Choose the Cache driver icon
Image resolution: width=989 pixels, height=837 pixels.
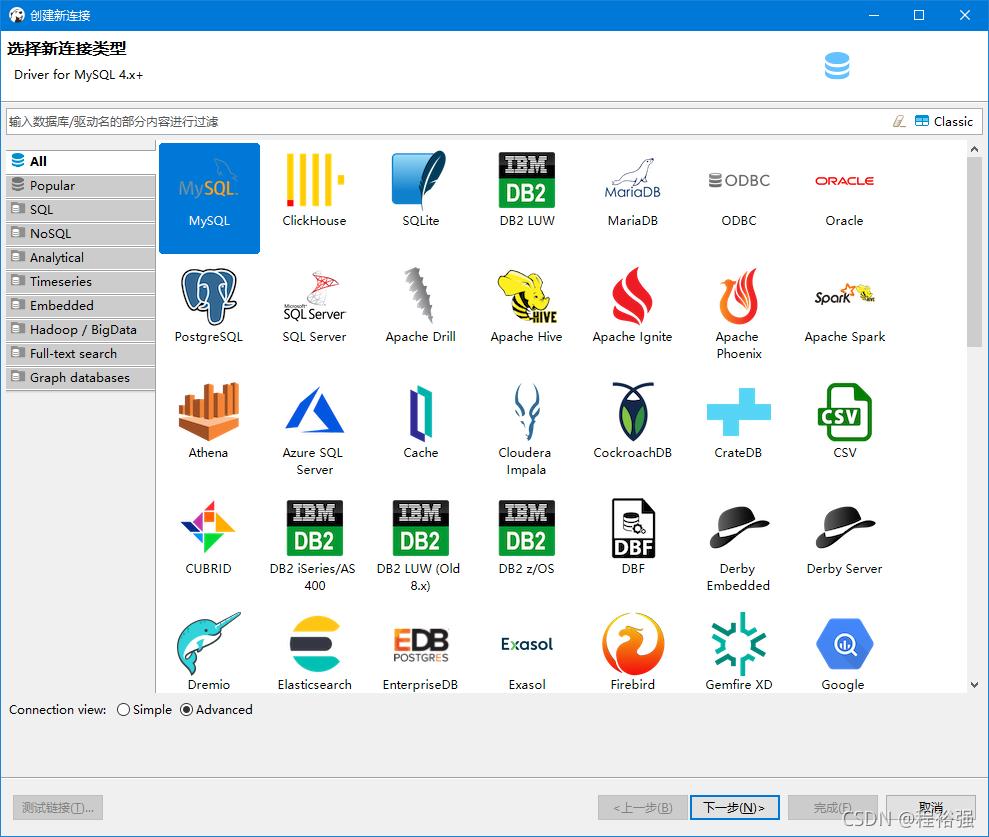(x=420, y=413)
